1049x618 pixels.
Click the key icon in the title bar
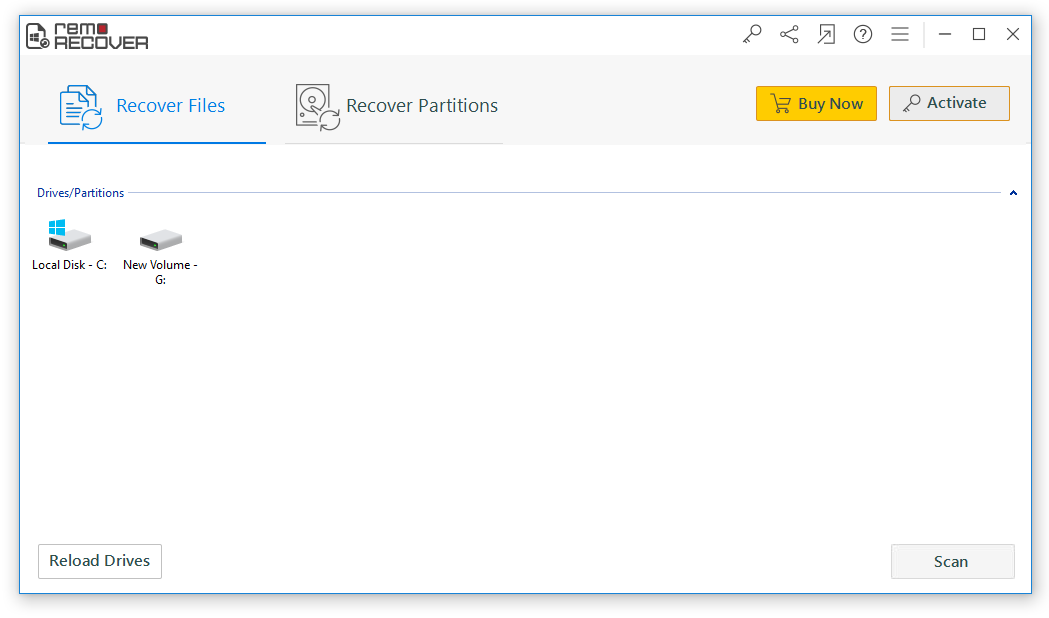(x=752, y=34)
